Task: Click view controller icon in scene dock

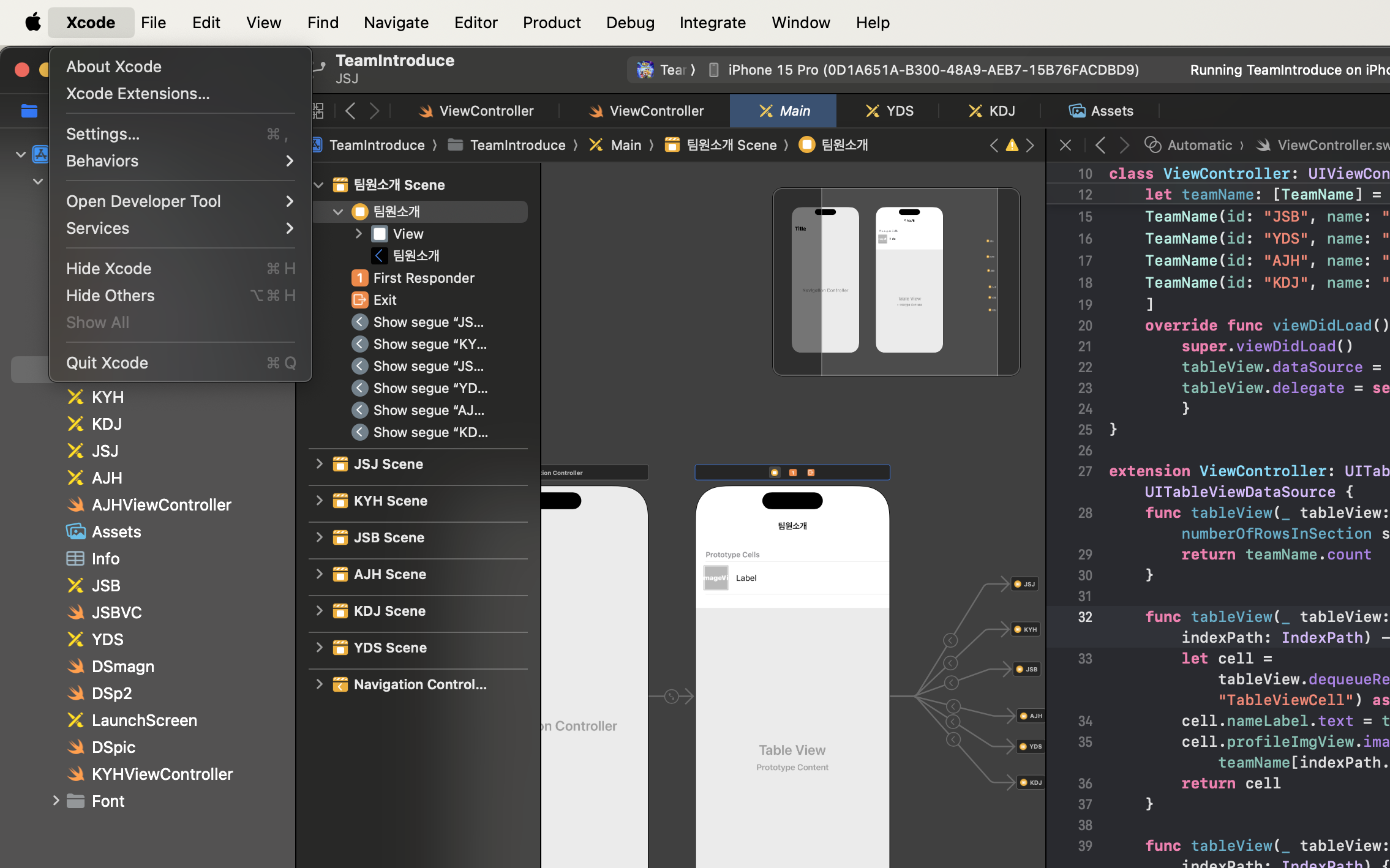Action: click(774, 473)
